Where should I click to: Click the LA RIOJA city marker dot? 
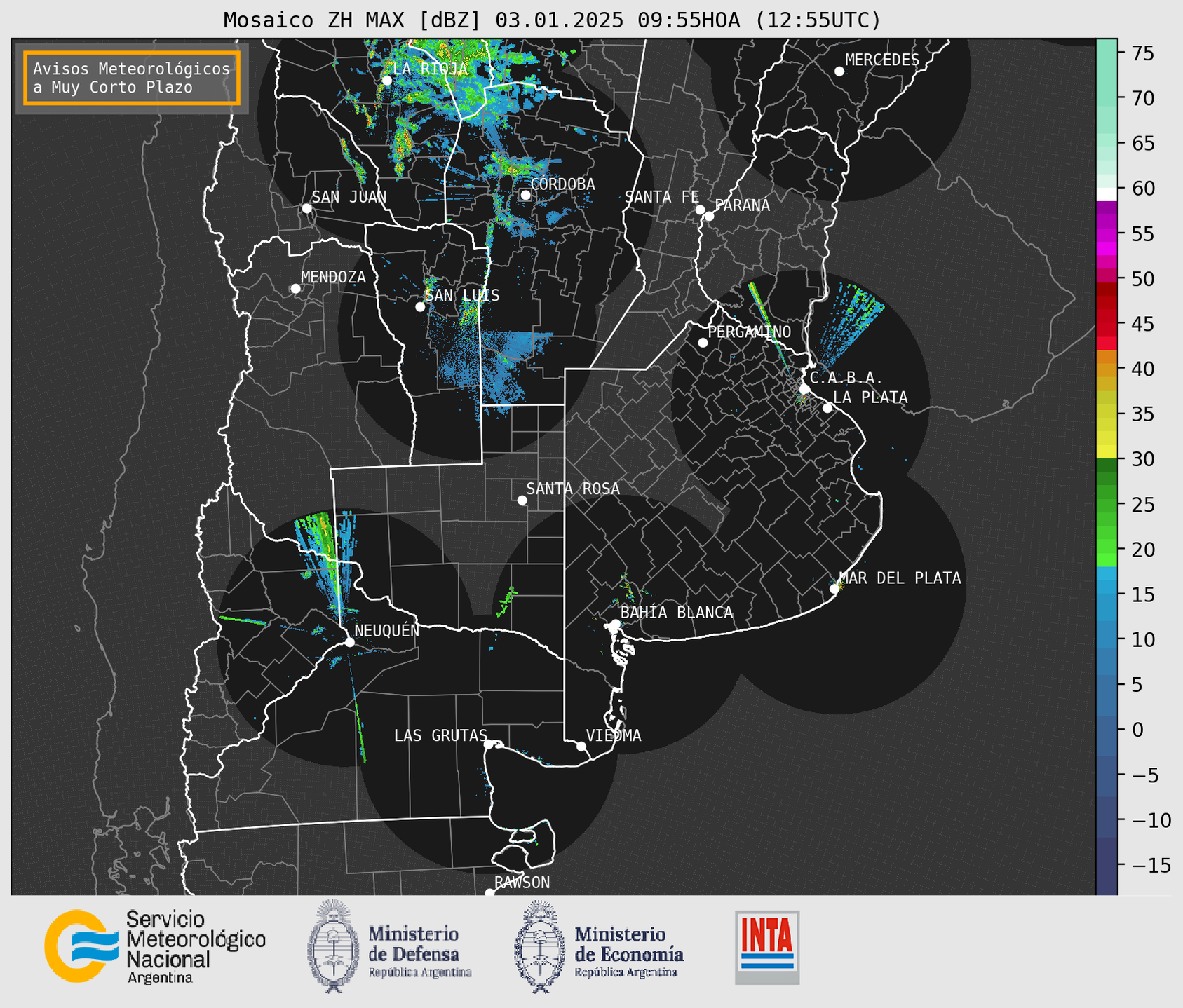pyautogui.click(x=386, y=80)
